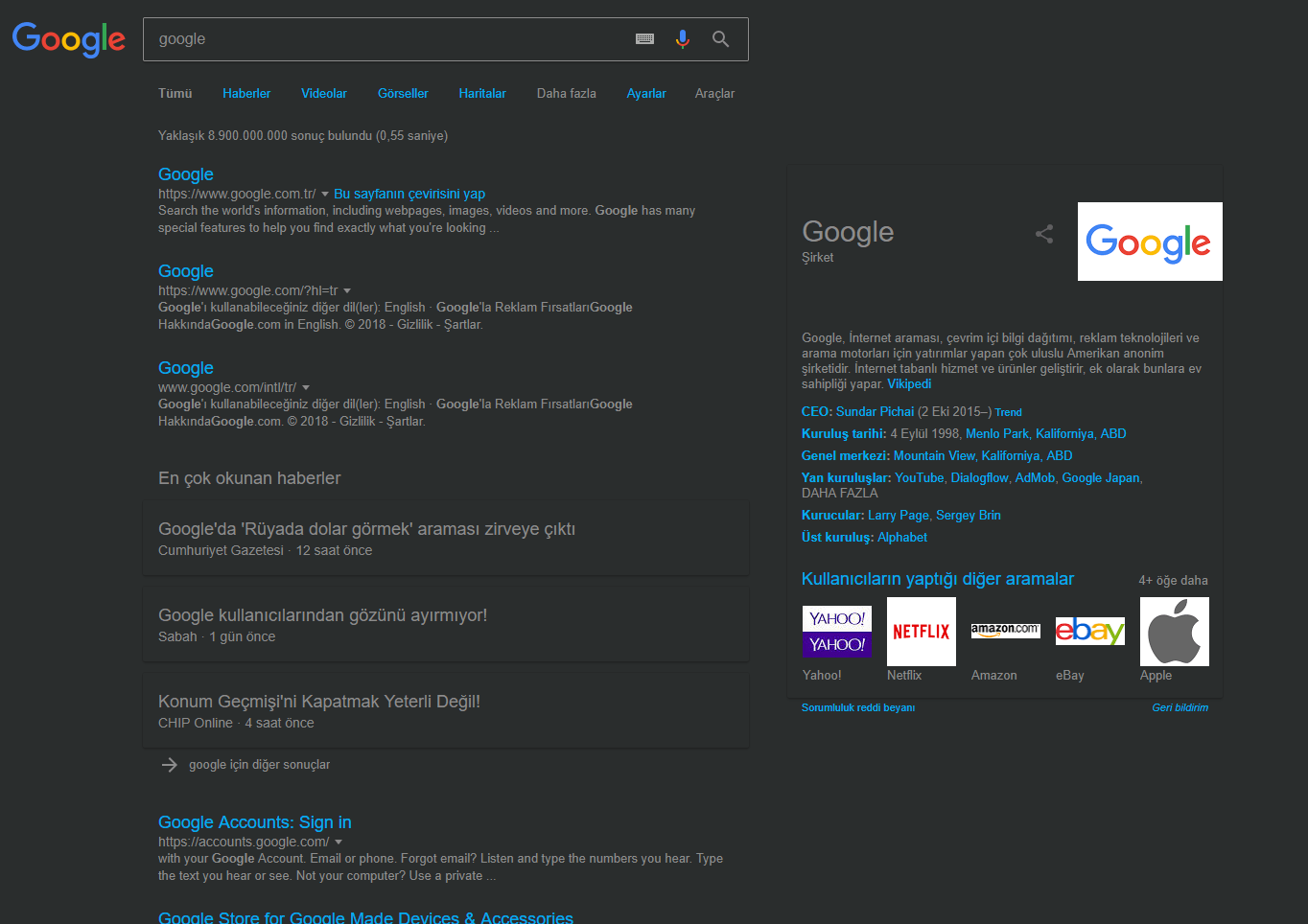Select the eBay logo thumbnail
The height and width of the screenshot is (924, 1308).
1090,632
